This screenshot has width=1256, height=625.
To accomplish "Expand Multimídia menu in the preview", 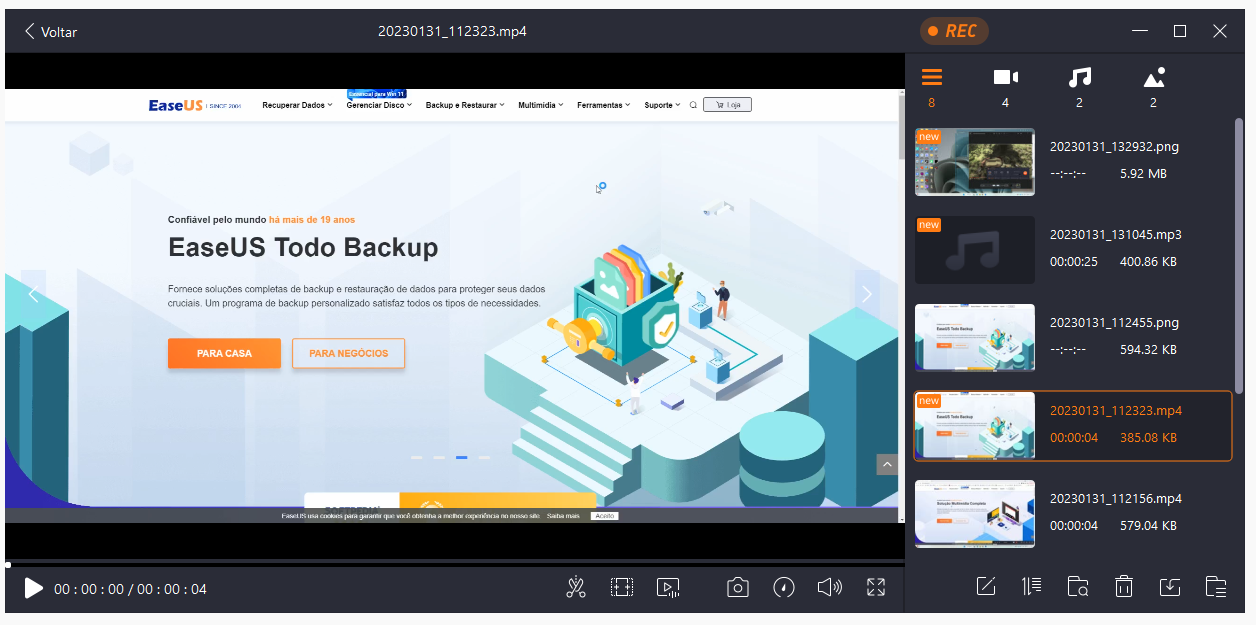I will click(541, 105).
